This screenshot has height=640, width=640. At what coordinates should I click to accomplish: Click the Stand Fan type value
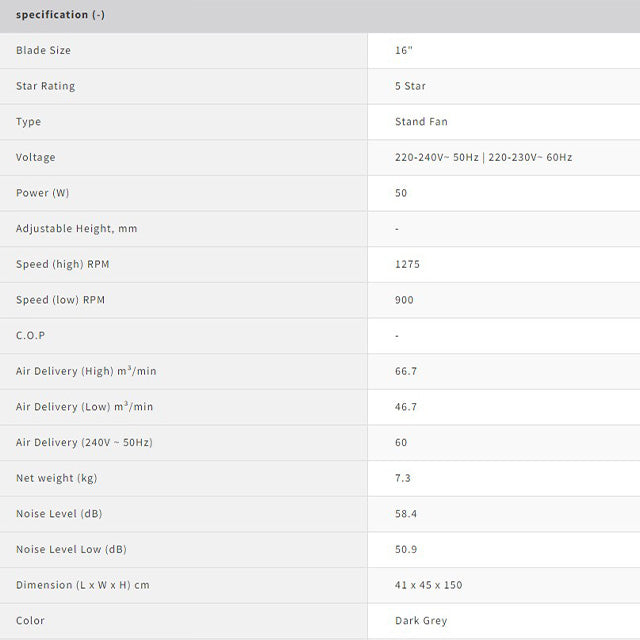point(421,122)
